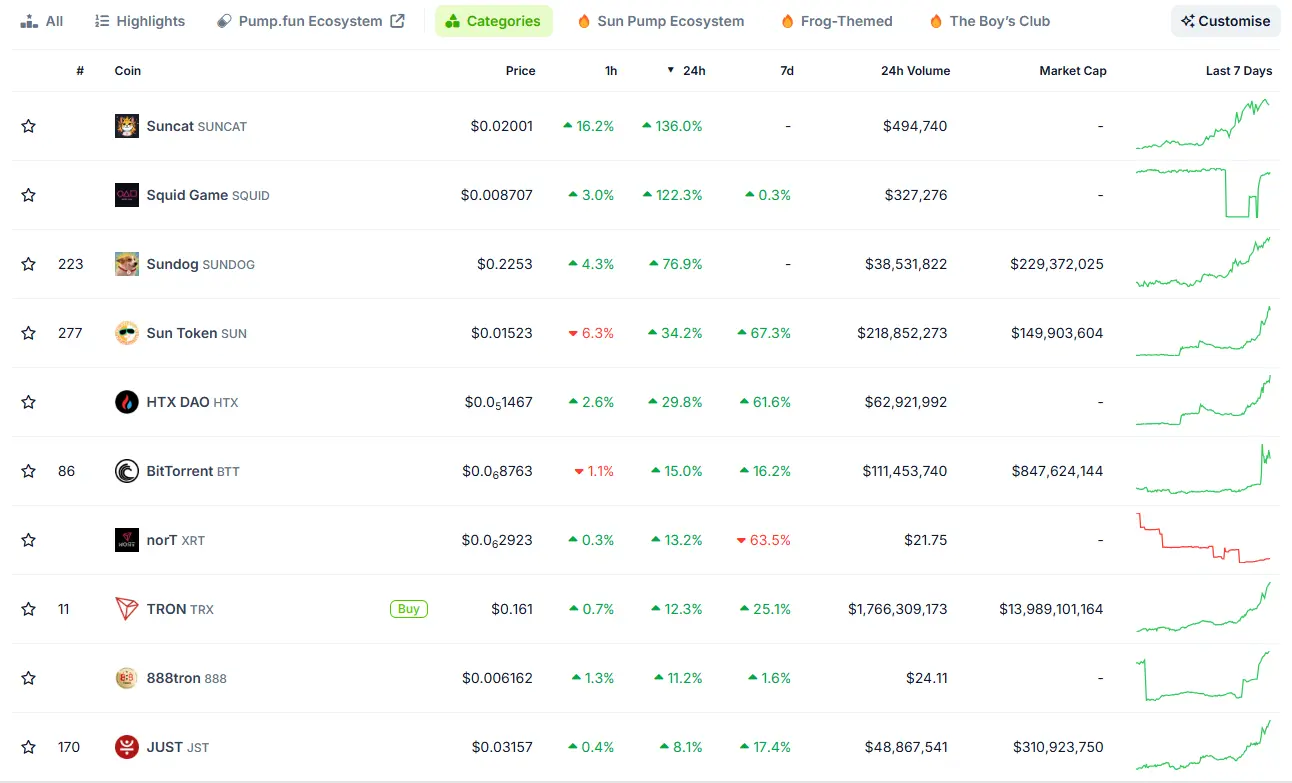The image size is (1292, 783).
Task: Open The Boy's Club category
Action: click(x=990, y=21)
